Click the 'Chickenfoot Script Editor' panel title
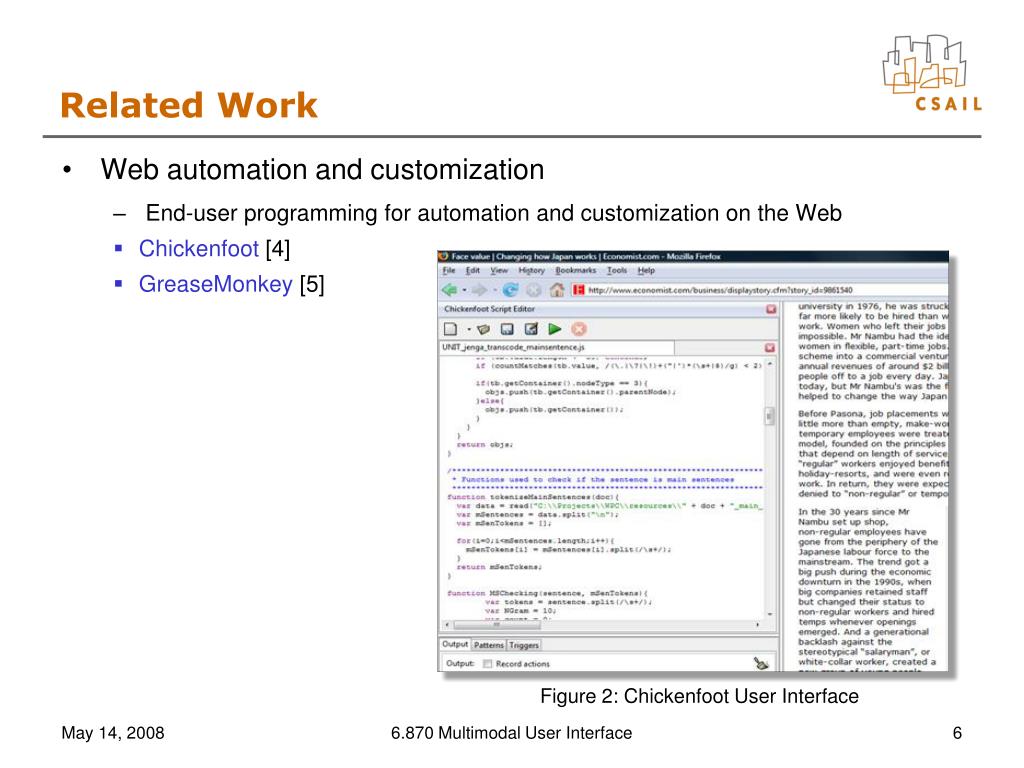Viewport: 1024px width, 768px height. (489, 309)
